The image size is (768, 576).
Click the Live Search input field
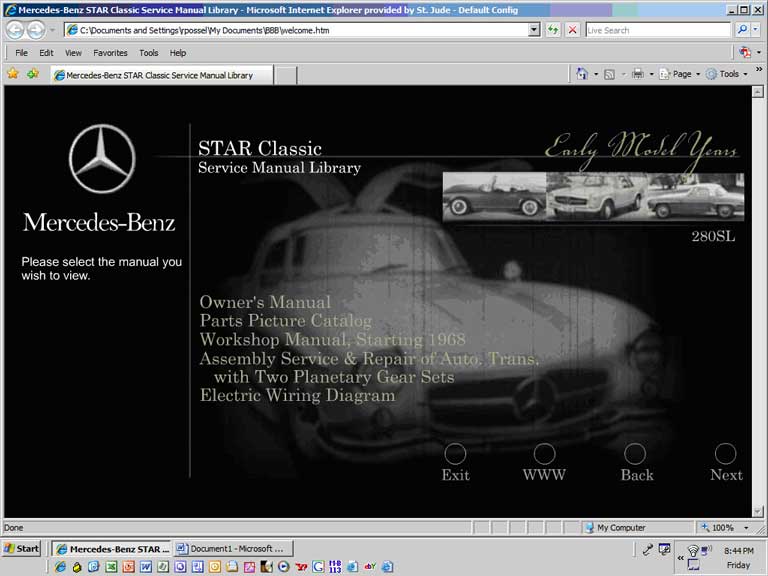tap(658, 30)
